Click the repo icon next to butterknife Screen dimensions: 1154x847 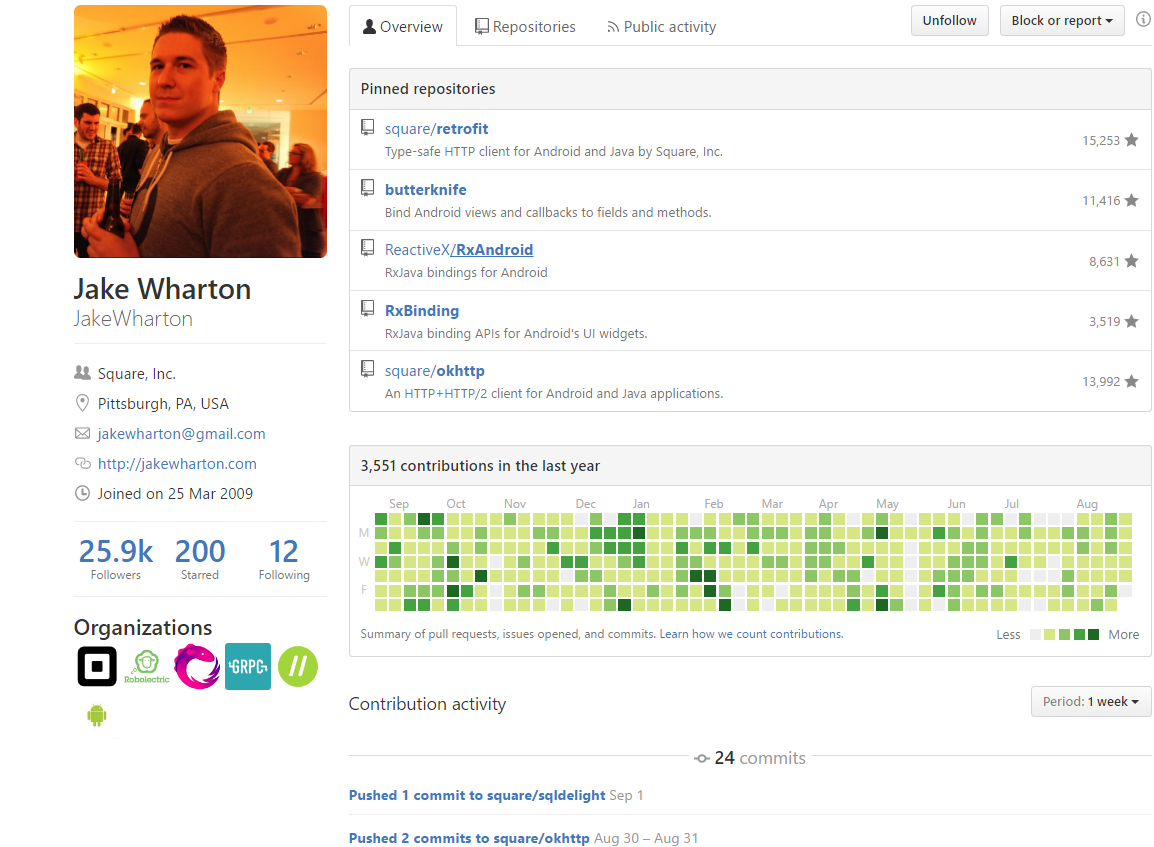(x=367, y=188)
